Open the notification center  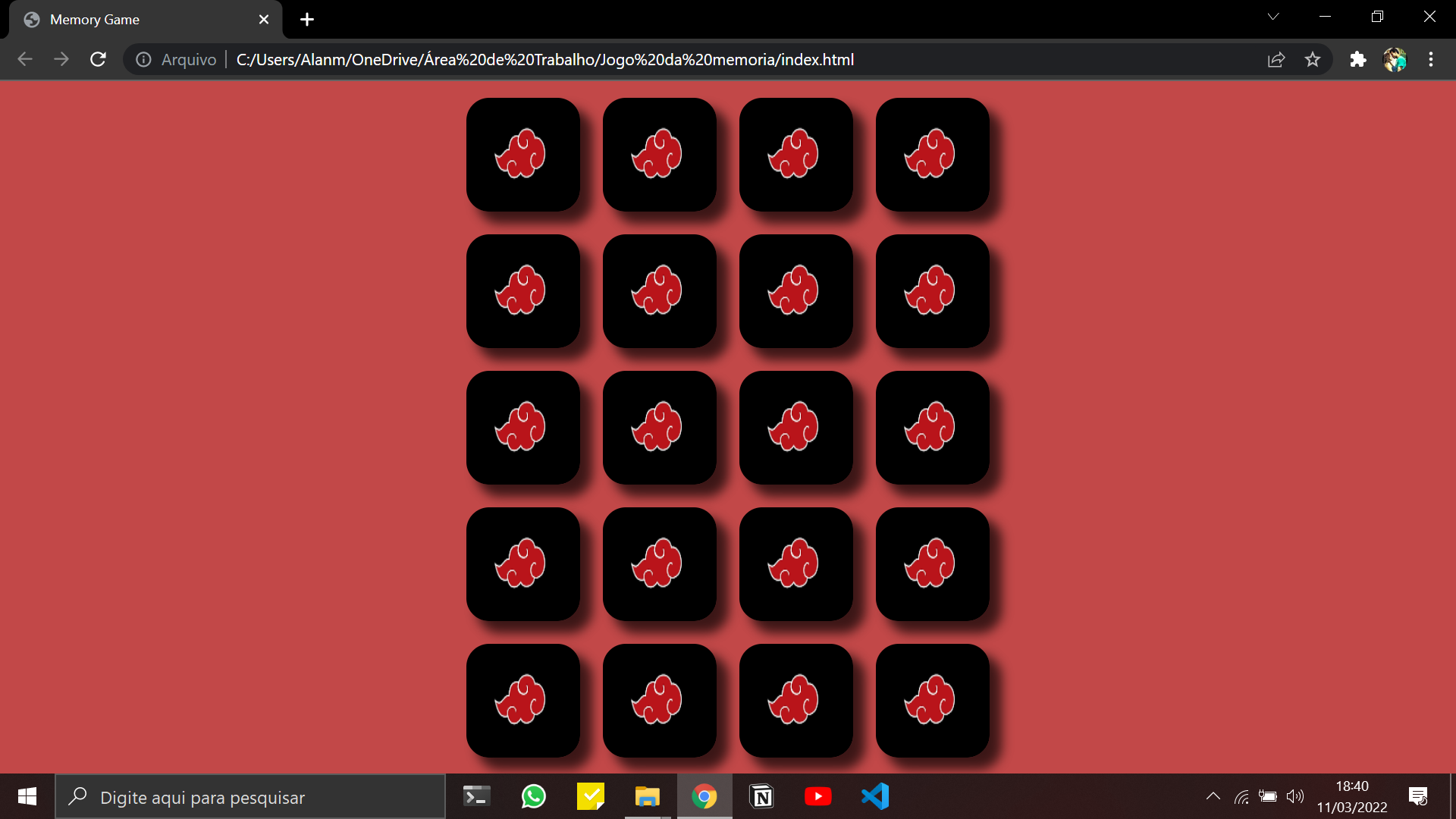click(x=1418, y=796)
